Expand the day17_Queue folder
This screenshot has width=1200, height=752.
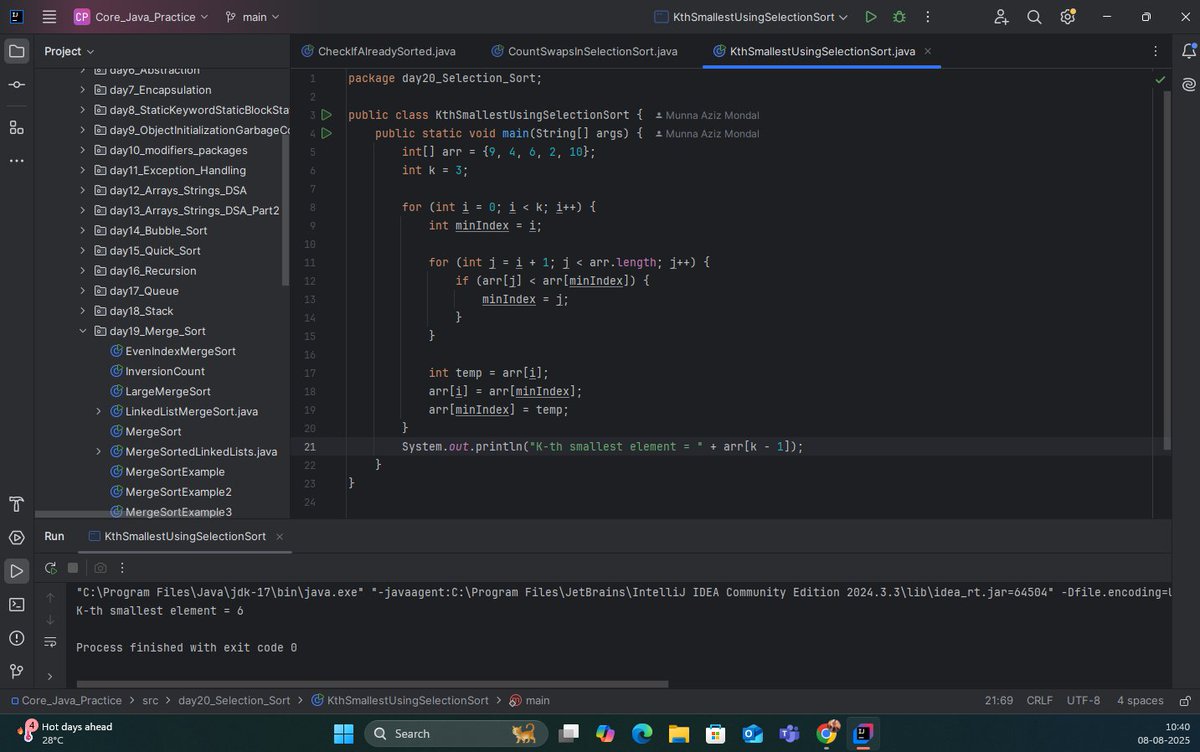[83, 291]
